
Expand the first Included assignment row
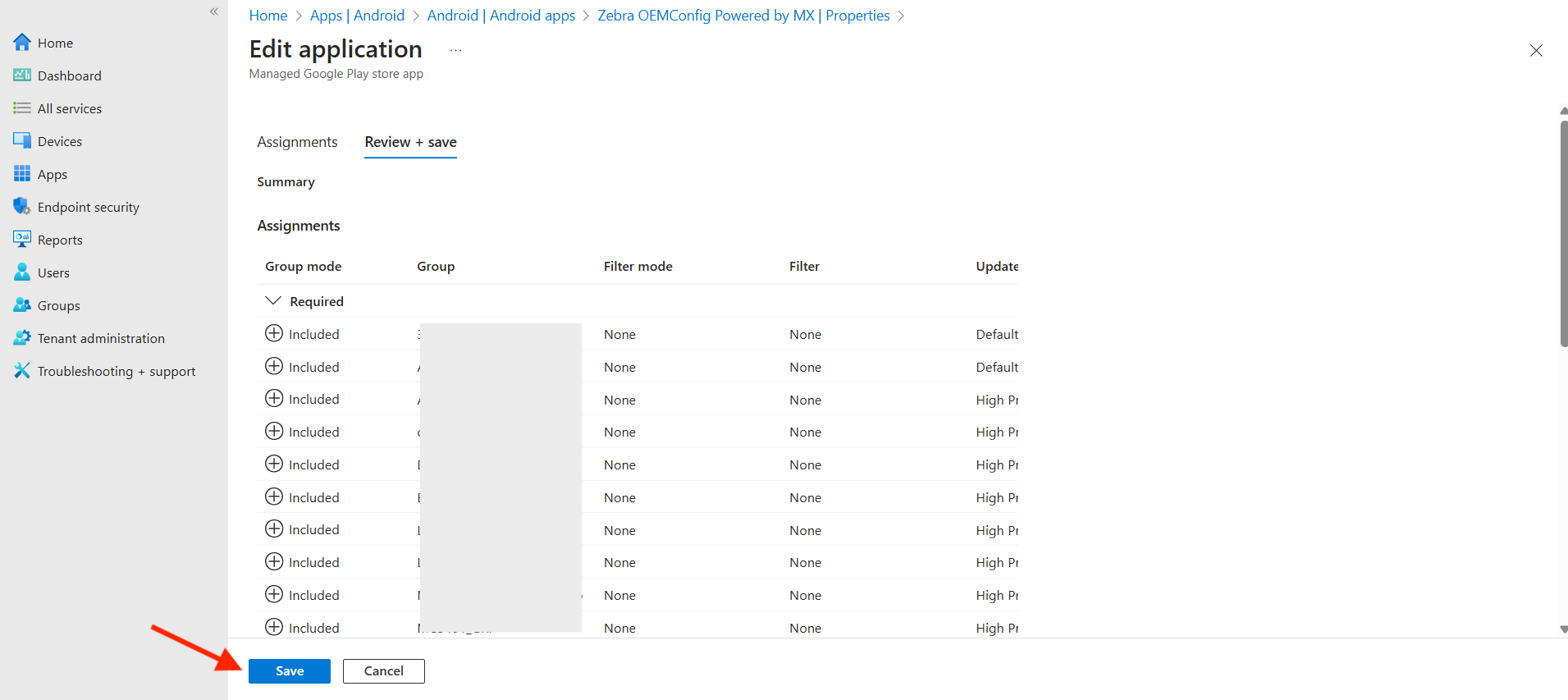(x=274, y=334)
